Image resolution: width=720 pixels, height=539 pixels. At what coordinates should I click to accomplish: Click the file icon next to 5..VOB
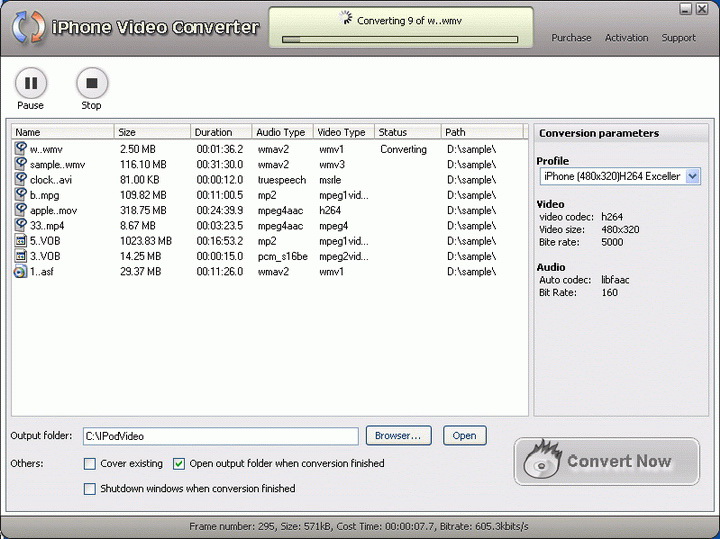pyautogui.click(x=20, y=241)
